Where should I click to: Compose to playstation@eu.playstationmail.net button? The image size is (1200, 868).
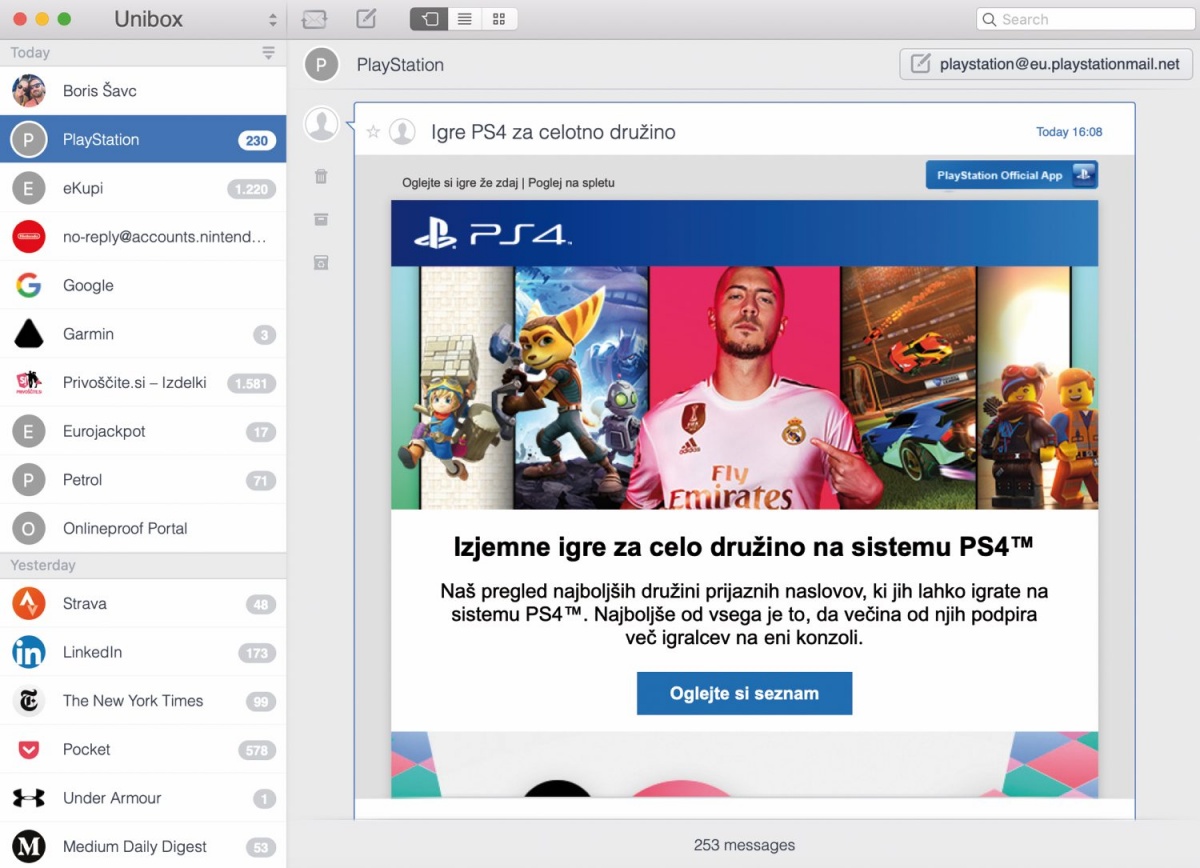[x=1046, y=64]
